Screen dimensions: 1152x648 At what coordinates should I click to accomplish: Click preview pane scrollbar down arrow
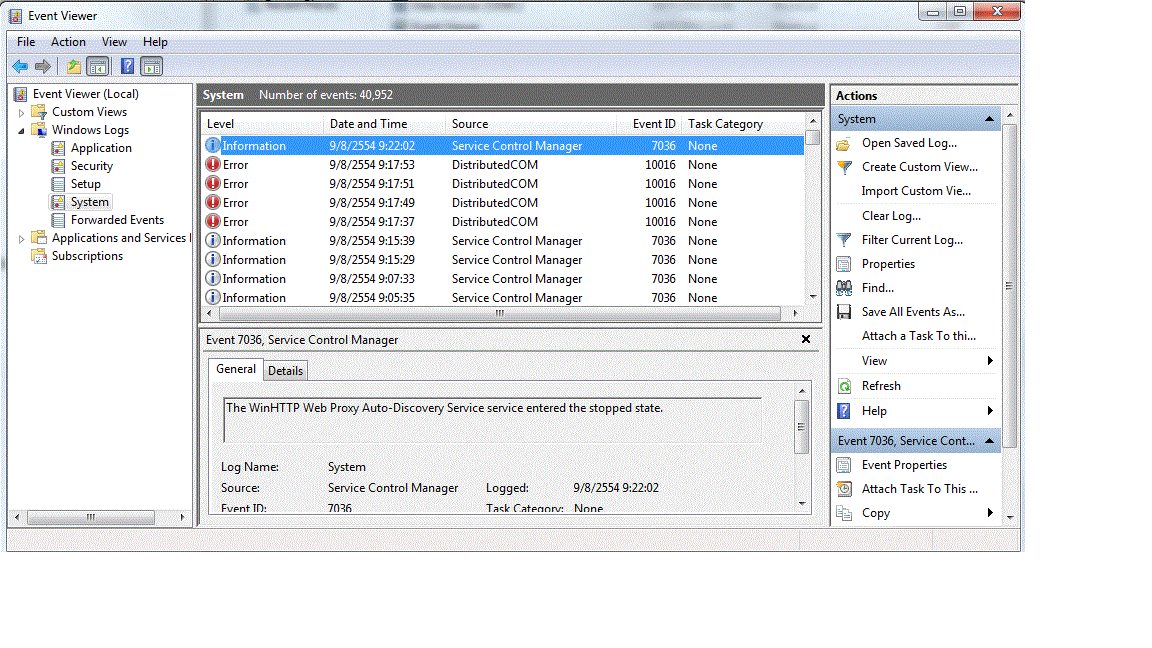(802, 504)
